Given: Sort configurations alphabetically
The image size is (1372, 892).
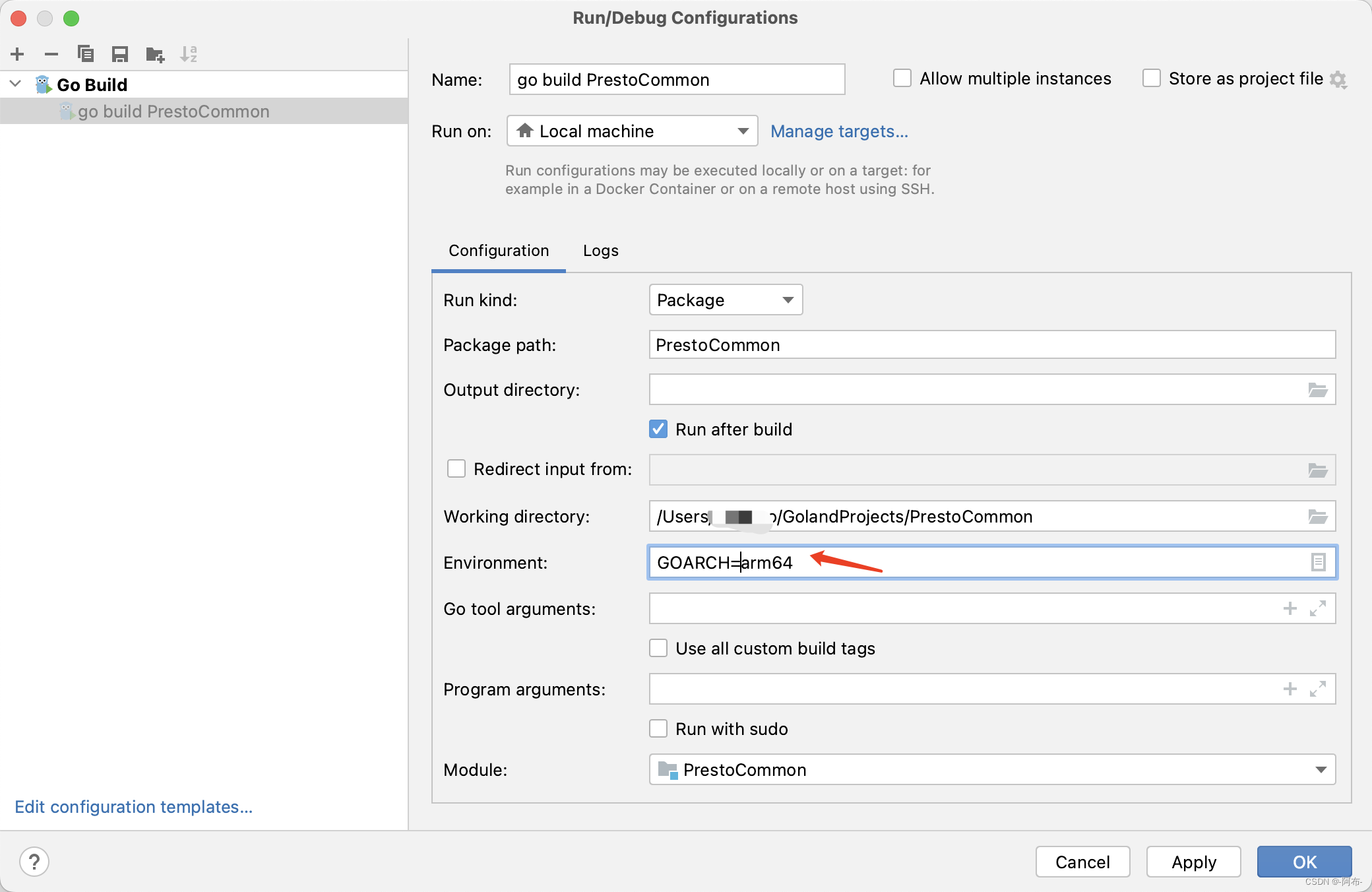Looking at the screenshot, I should click(189, 53).
